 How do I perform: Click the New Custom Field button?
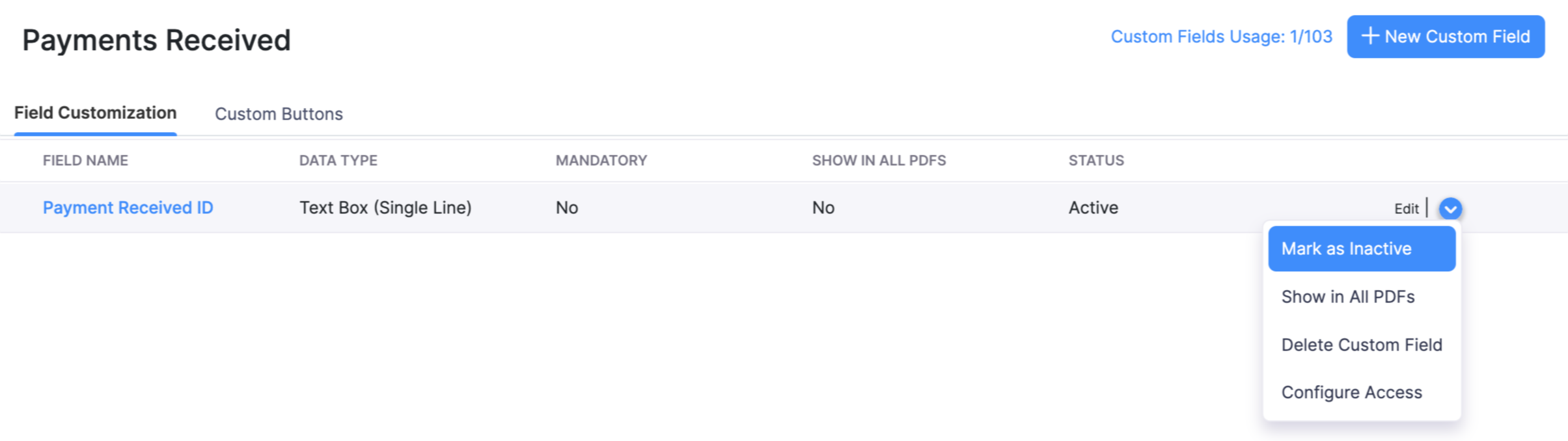(x=1445, y=37)
